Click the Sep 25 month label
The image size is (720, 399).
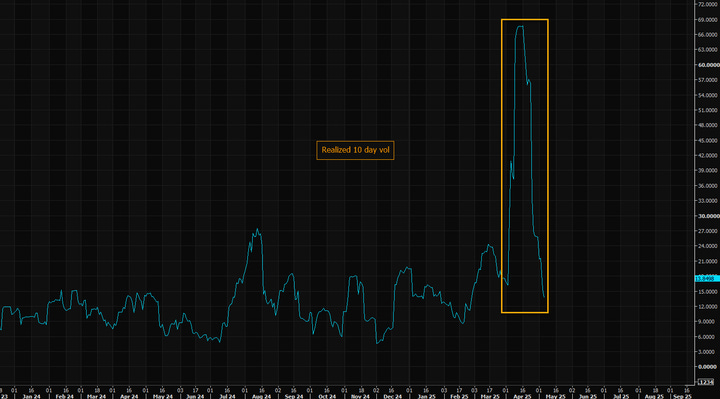682,396
